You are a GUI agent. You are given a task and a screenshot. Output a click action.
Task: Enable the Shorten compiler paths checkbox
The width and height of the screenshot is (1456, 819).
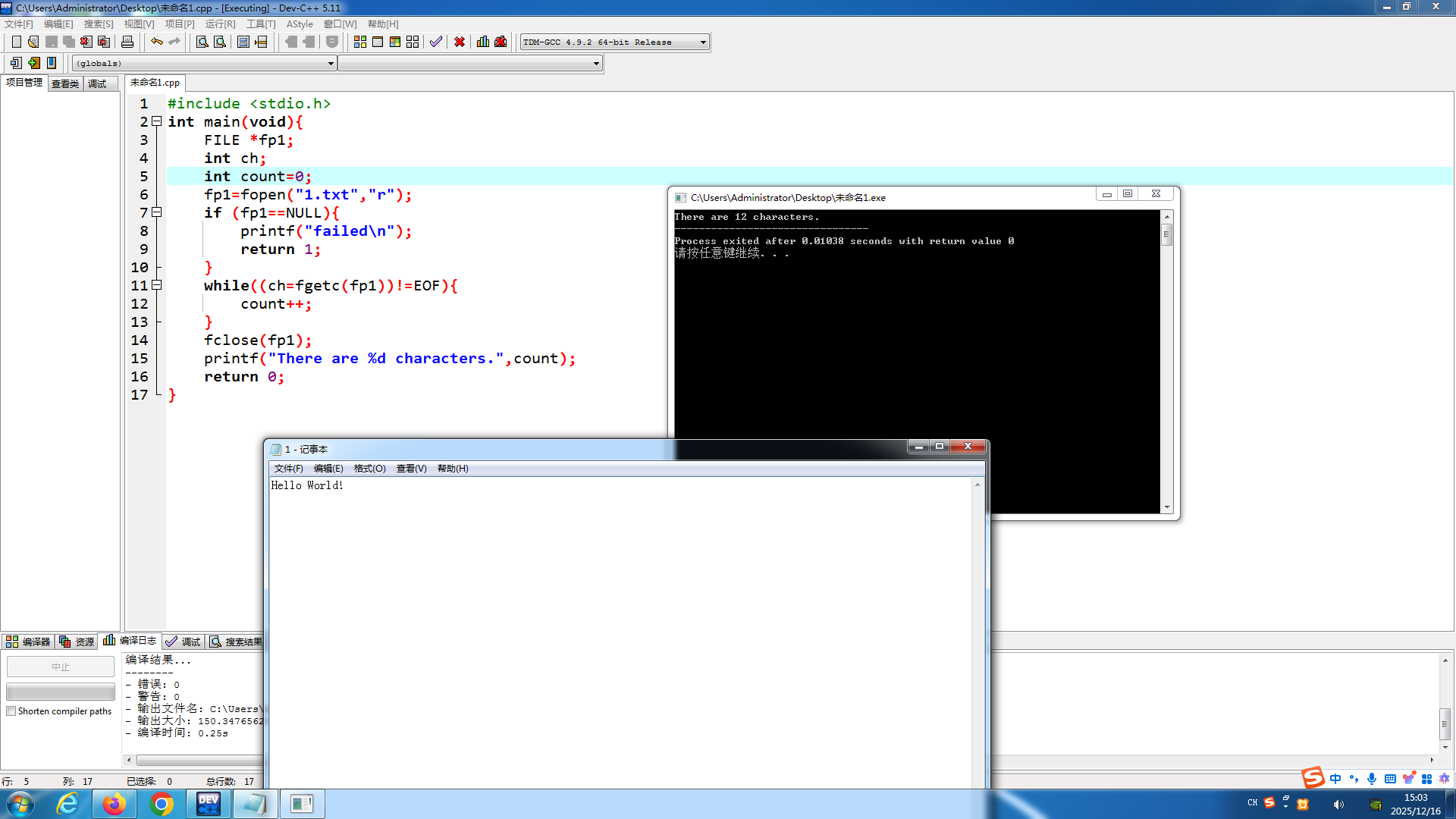(x=11, y=711)
